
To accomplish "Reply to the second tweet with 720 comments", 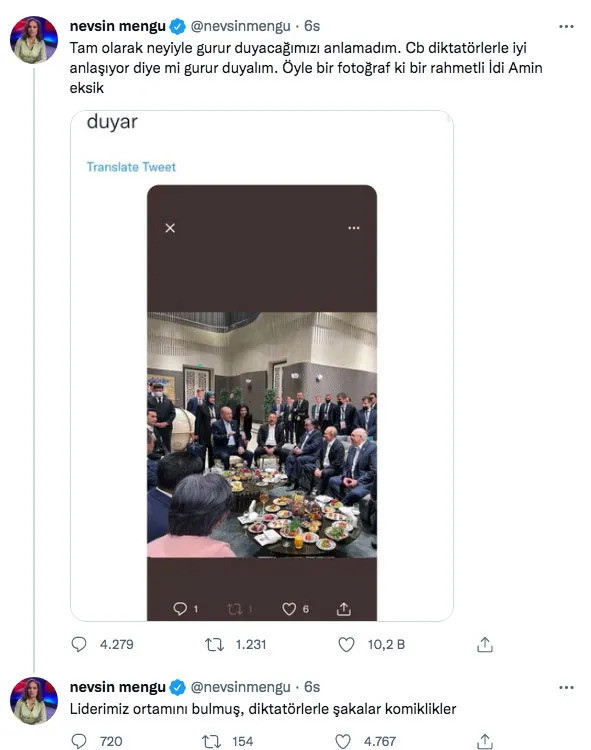I will click(x=79, y=741).
